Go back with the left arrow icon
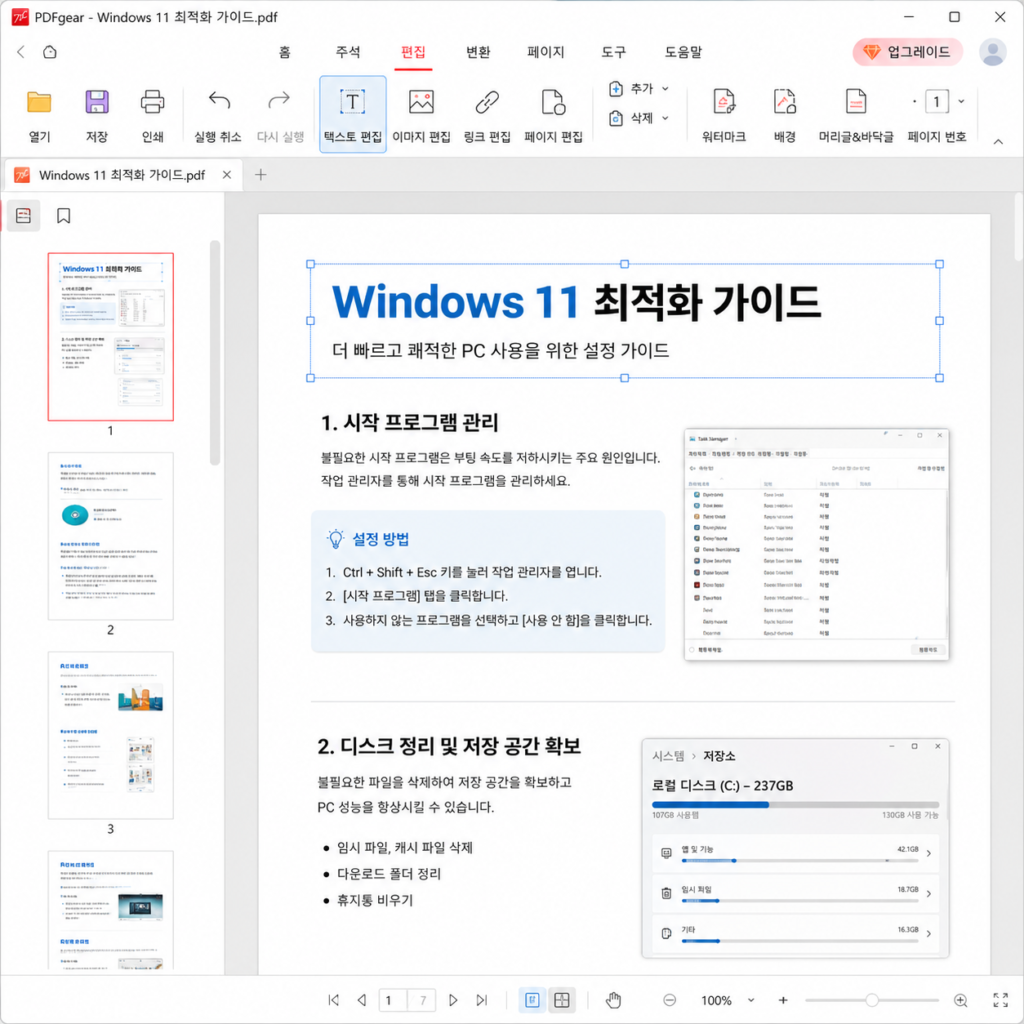Viewport: 1024px width, 1024px height. [x=21, y=52]
